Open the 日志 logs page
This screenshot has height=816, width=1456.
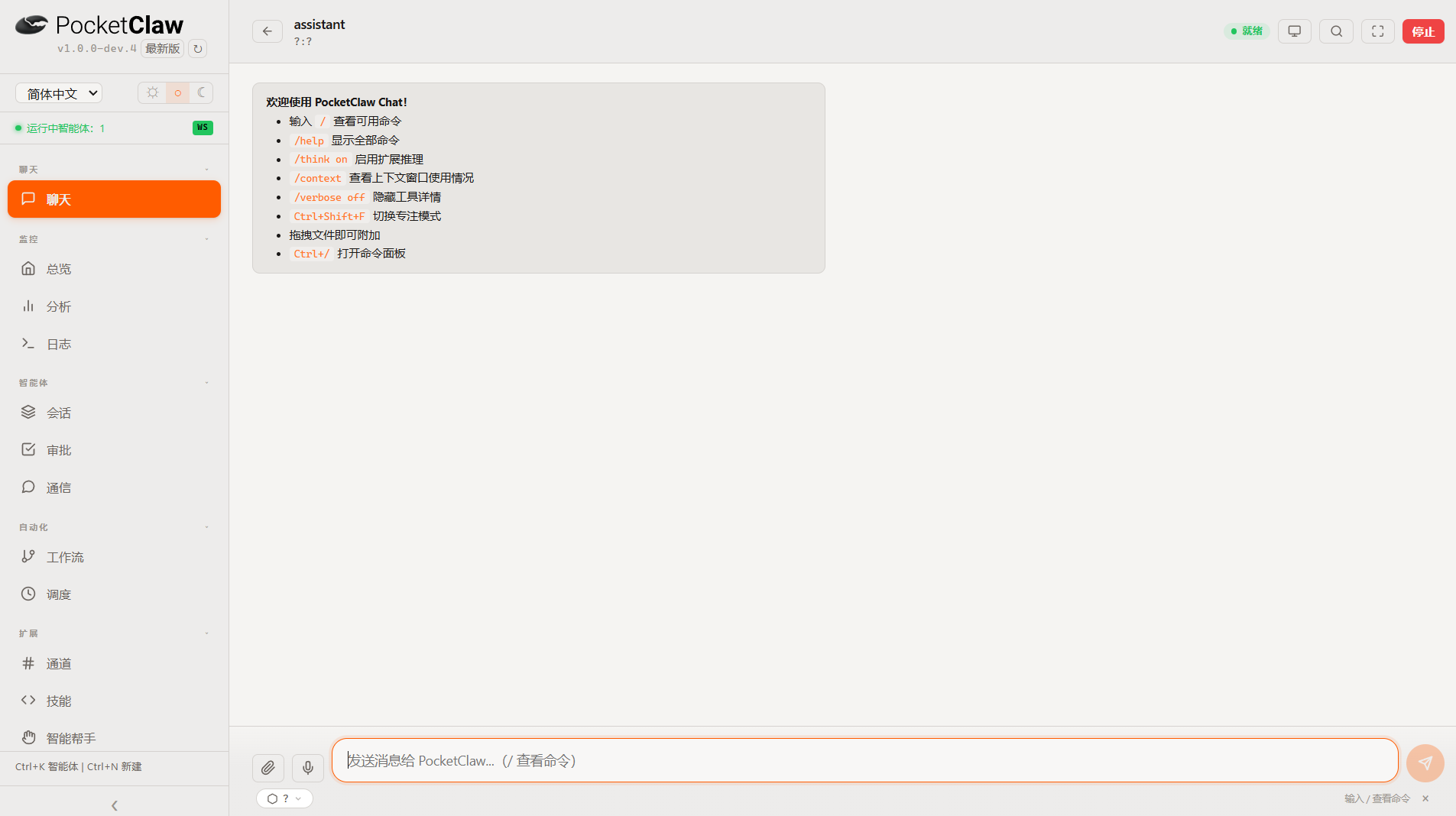pyautogui.click(x=114, y=344)
